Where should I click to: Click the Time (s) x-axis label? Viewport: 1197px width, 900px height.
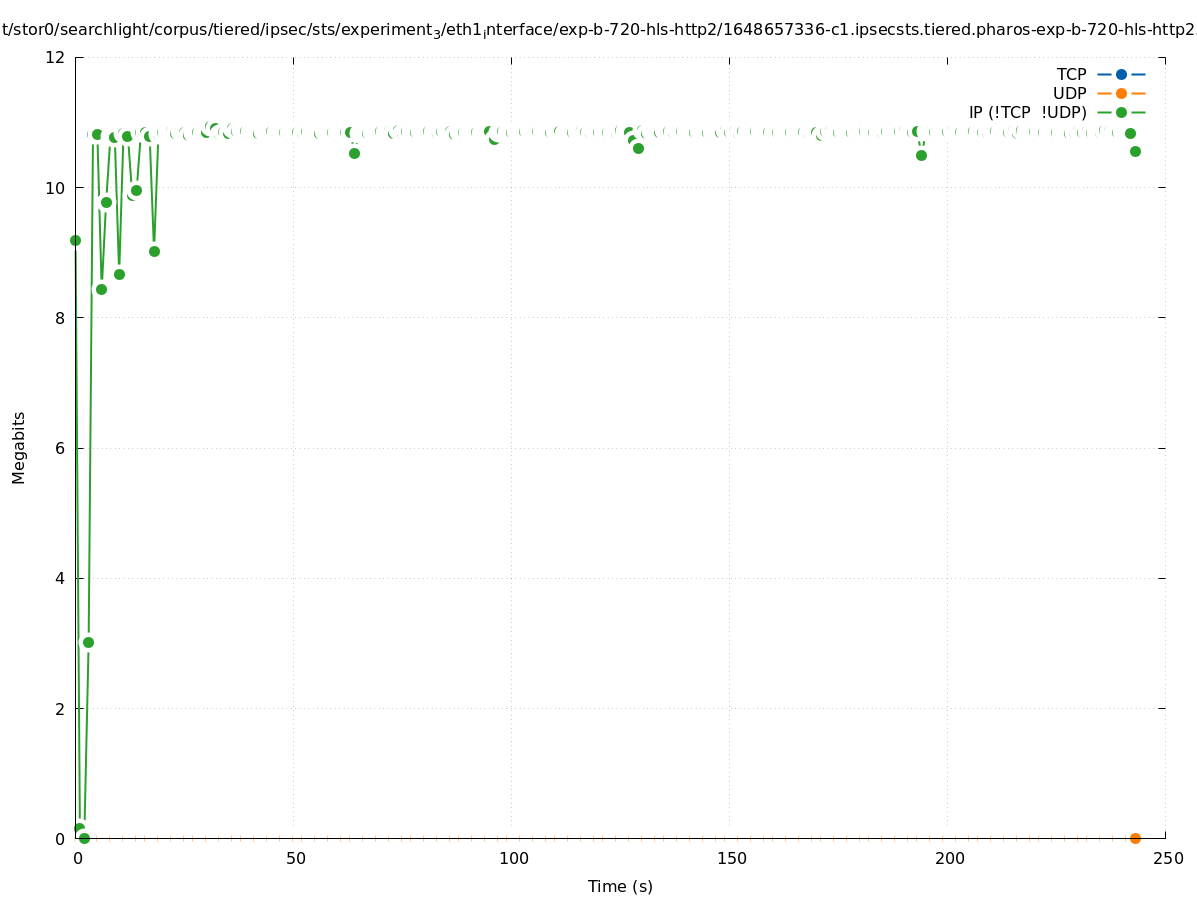click(x=620, y=886)
